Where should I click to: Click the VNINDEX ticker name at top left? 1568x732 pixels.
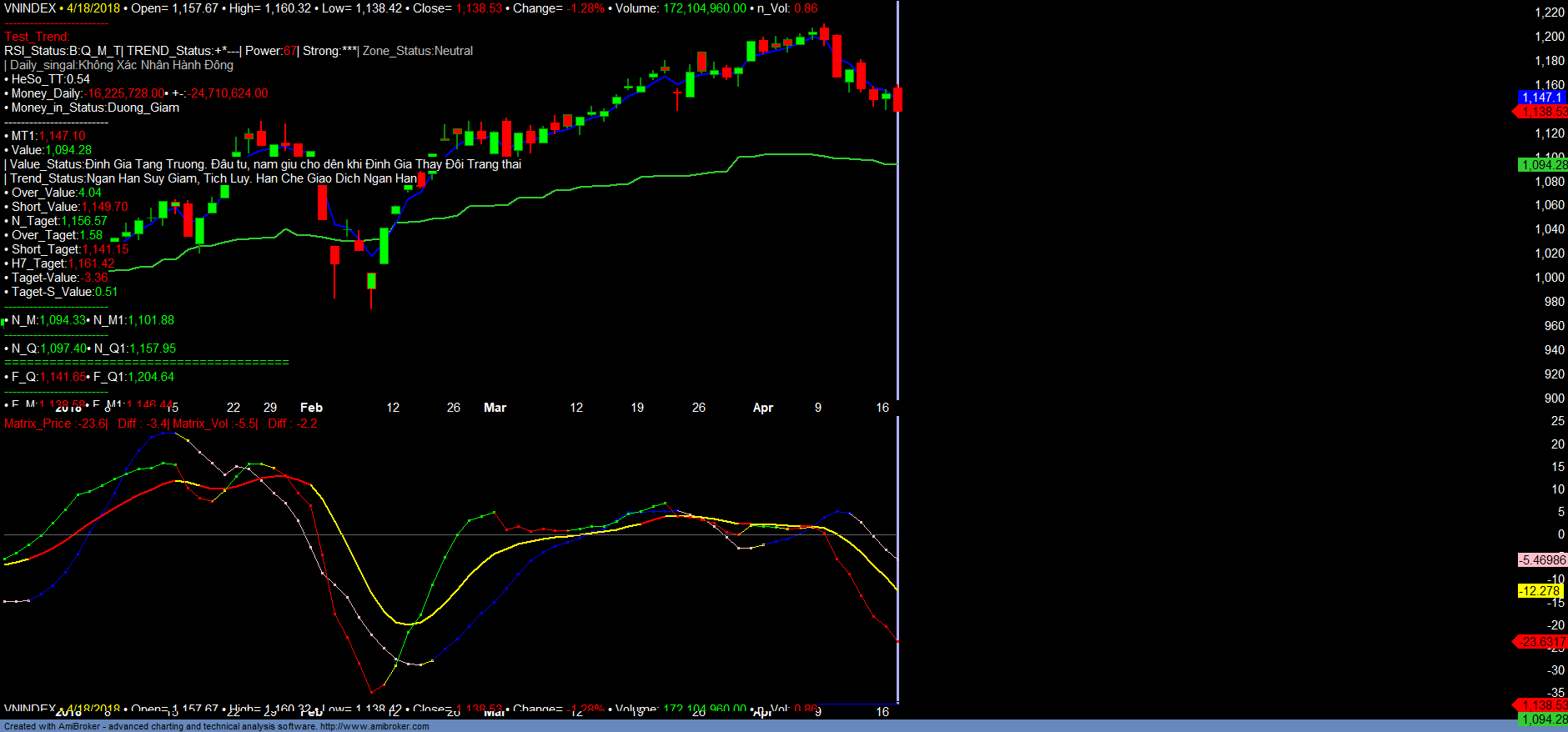(30, 8)
